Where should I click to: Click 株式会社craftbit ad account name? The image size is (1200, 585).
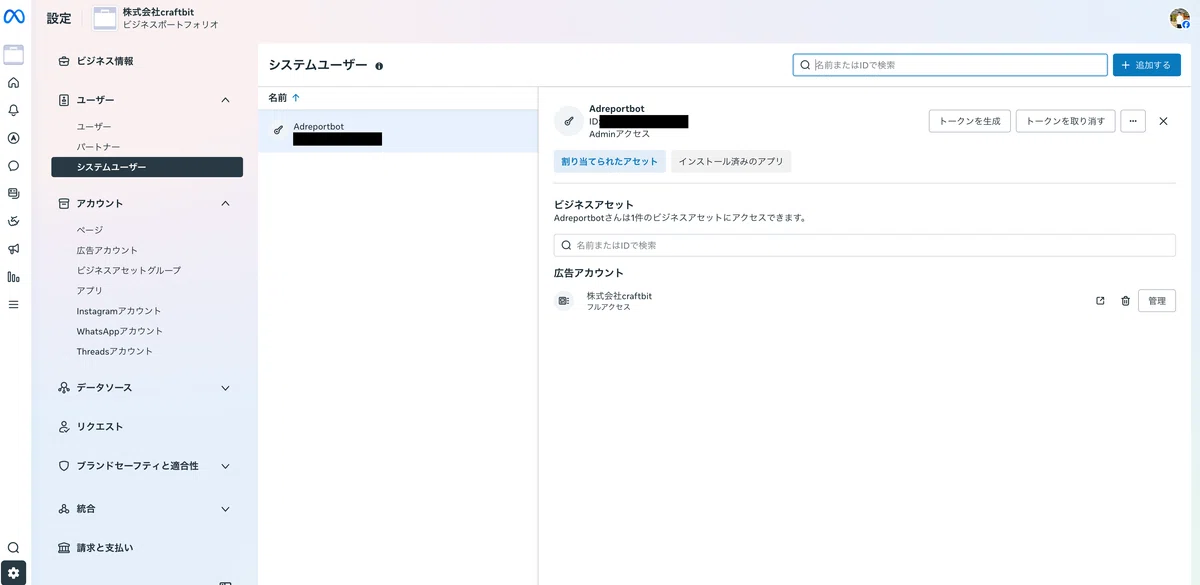click(619, 296)
